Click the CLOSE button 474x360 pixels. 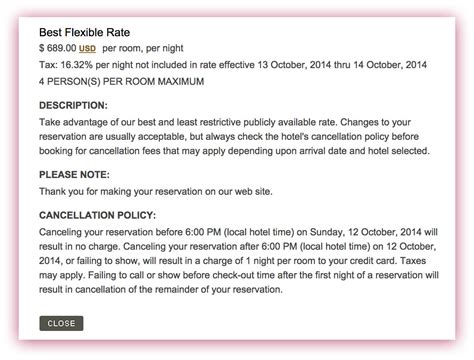click(x=61, y=323)
